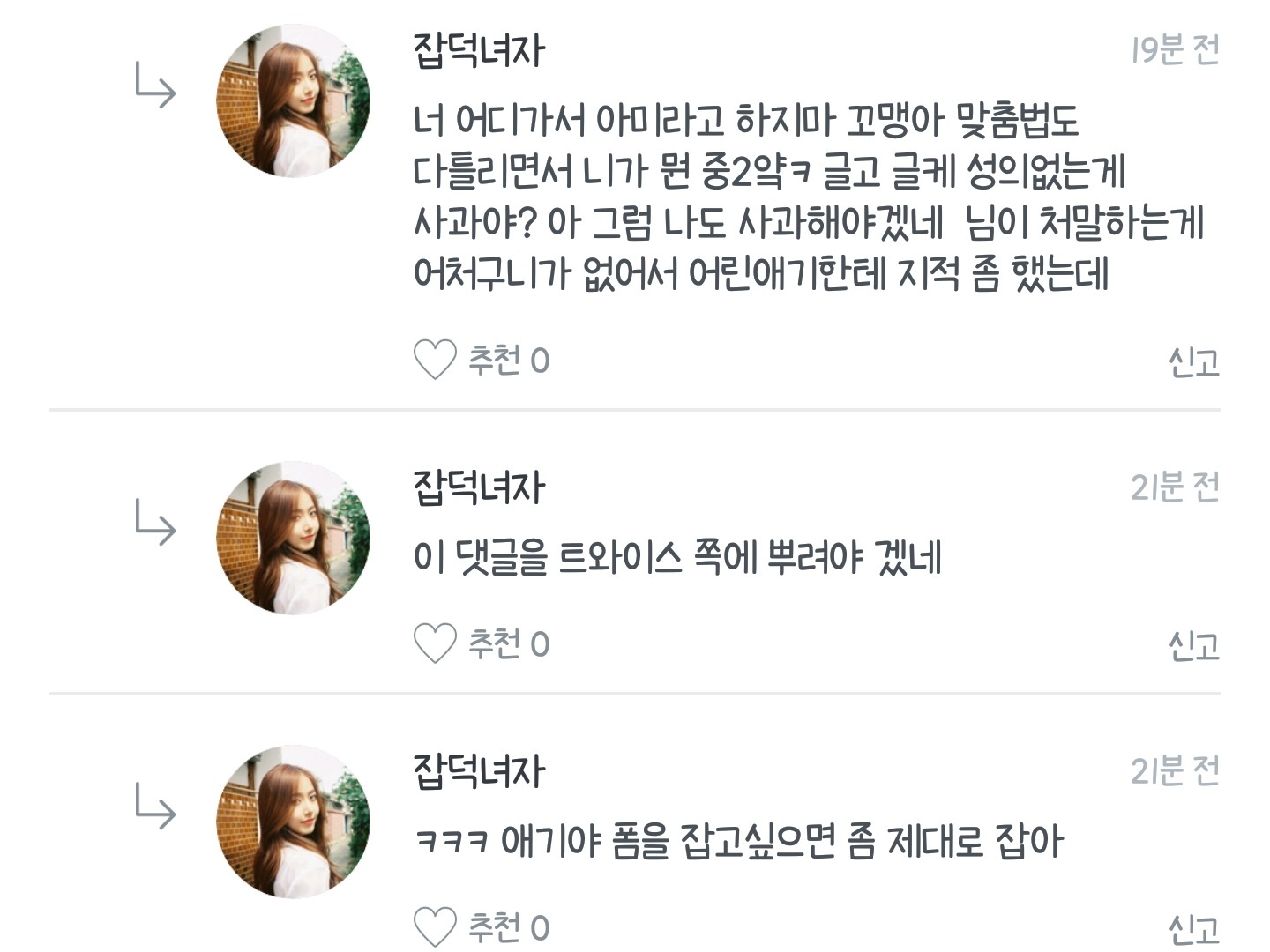Tap the heart icon under the 트와이스 comment
1270x952 pixels.
pyautogui.click(x=435, y=643)
